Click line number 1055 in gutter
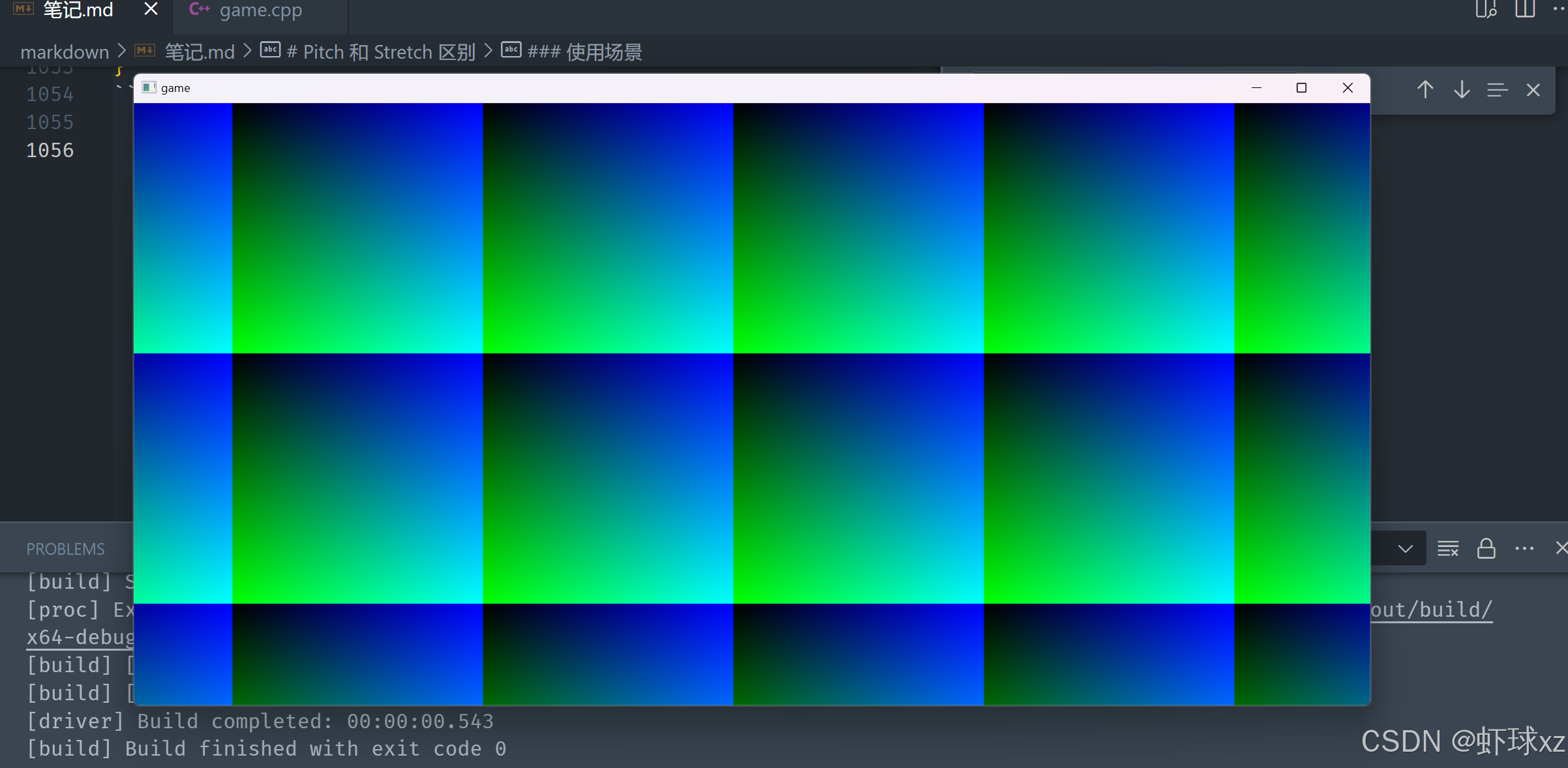Image resolution: width=1568 pixels, height=768 pixels. 50,123
